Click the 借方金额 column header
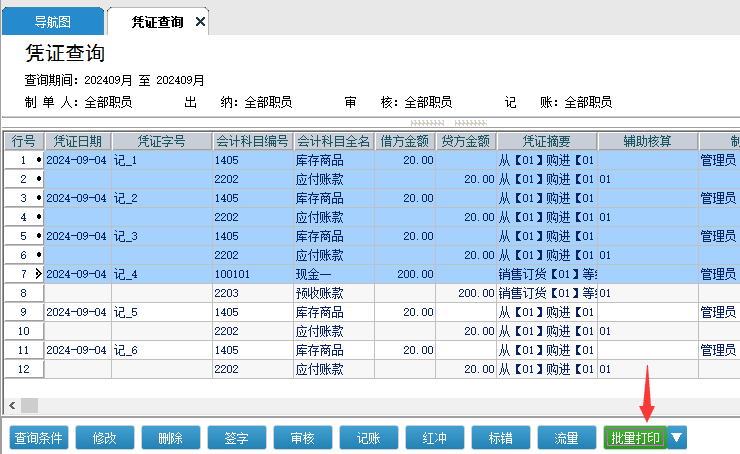This screenshot has height=454, width=740. coord(405,141)
